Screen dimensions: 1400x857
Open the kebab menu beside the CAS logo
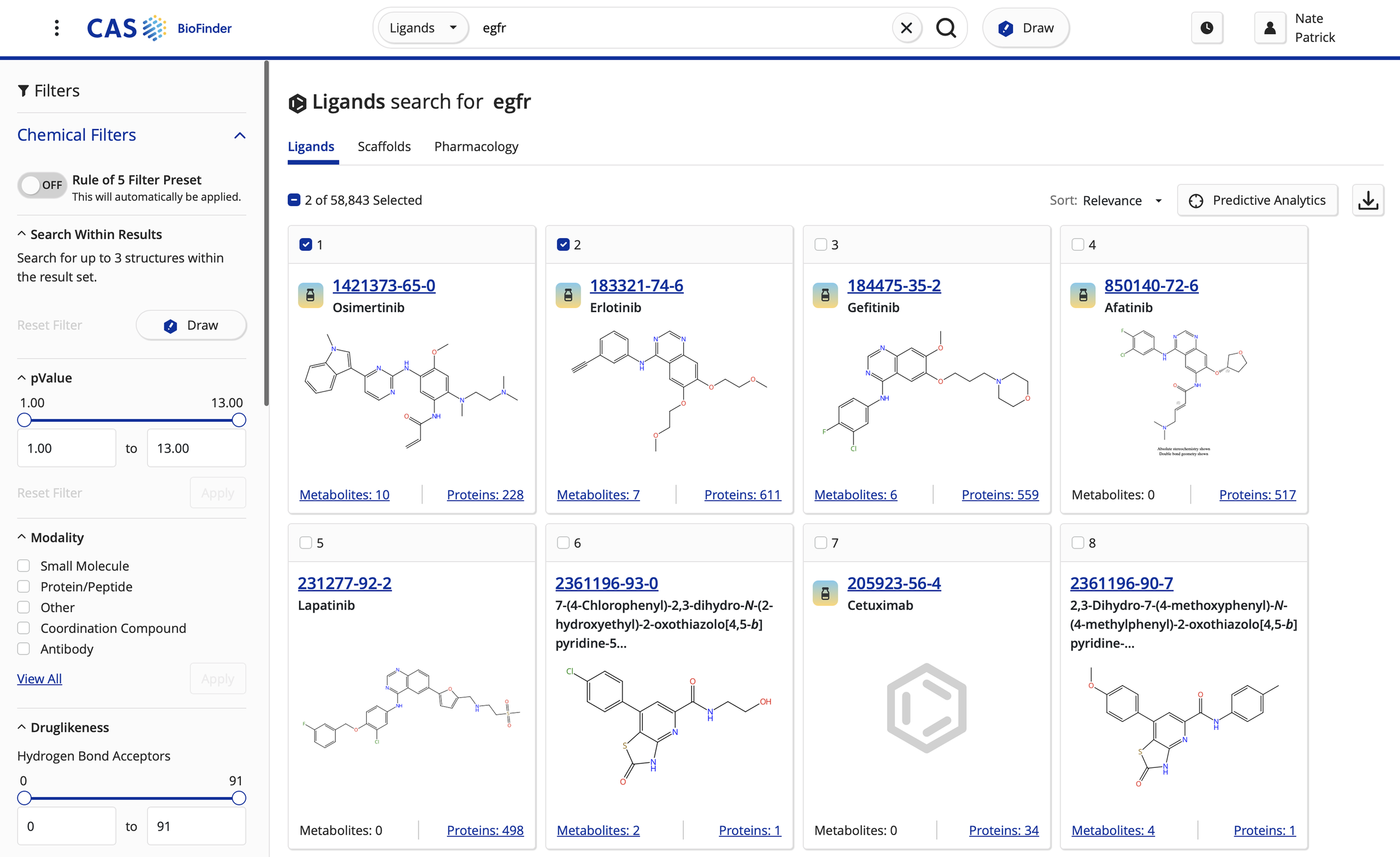click(56, 27)
